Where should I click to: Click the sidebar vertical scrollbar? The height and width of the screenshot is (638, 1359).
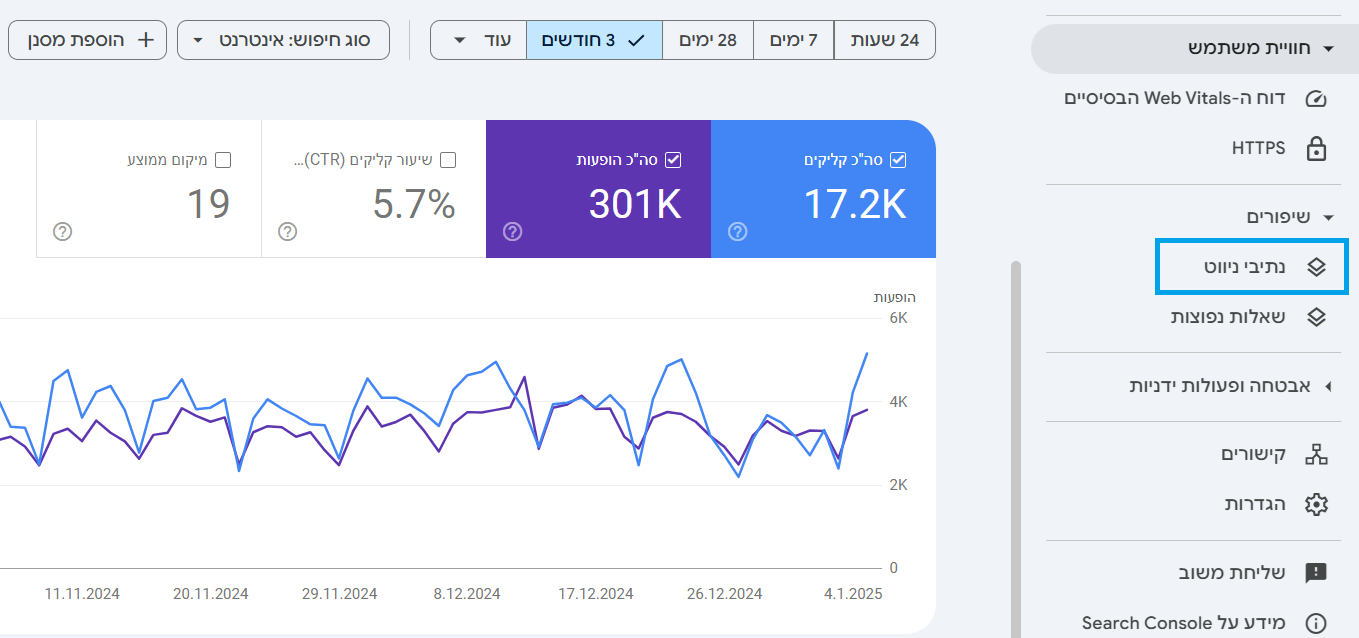point(1016,449)
